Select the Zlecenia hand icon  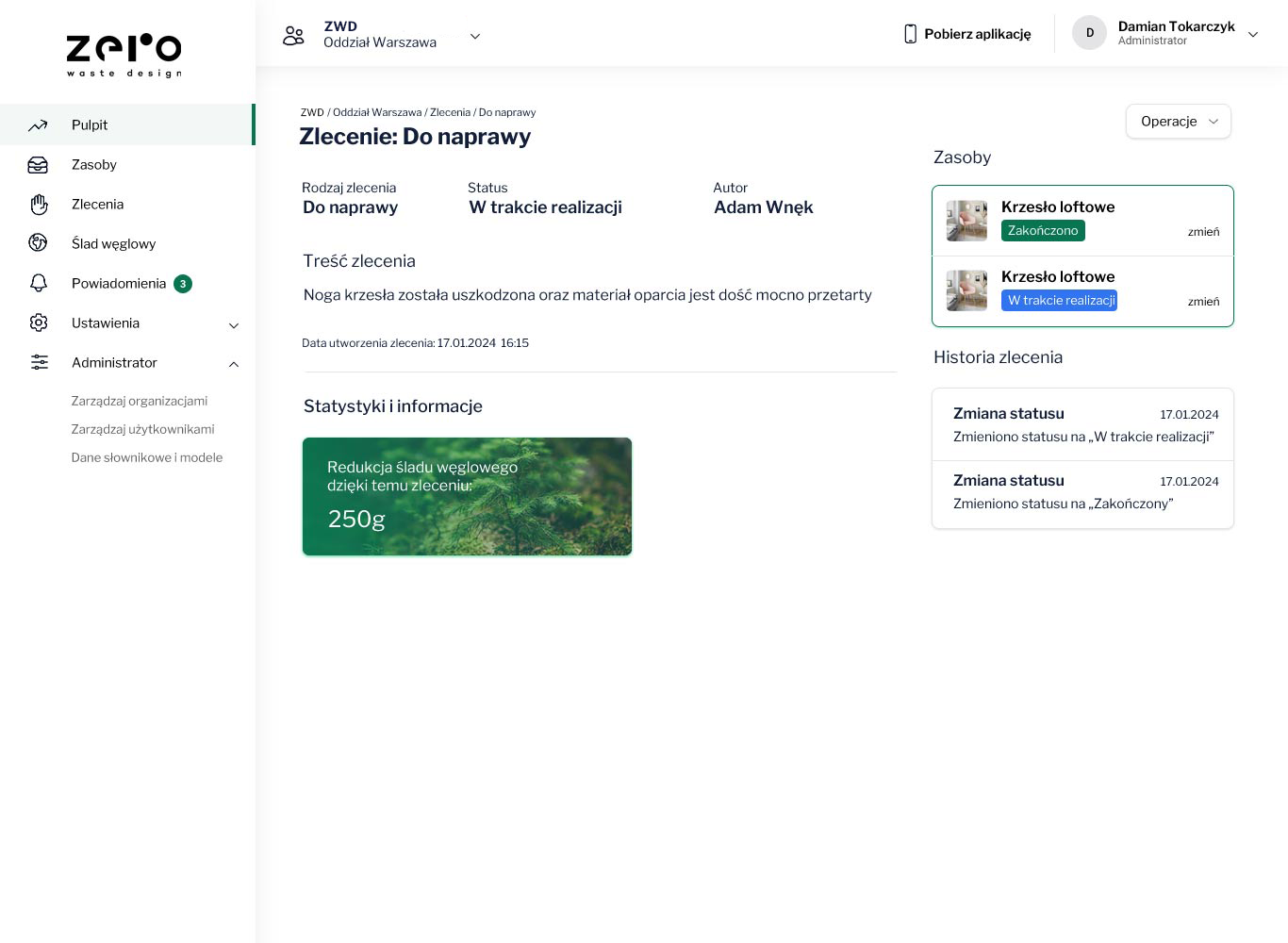click(x=39, y=205)
